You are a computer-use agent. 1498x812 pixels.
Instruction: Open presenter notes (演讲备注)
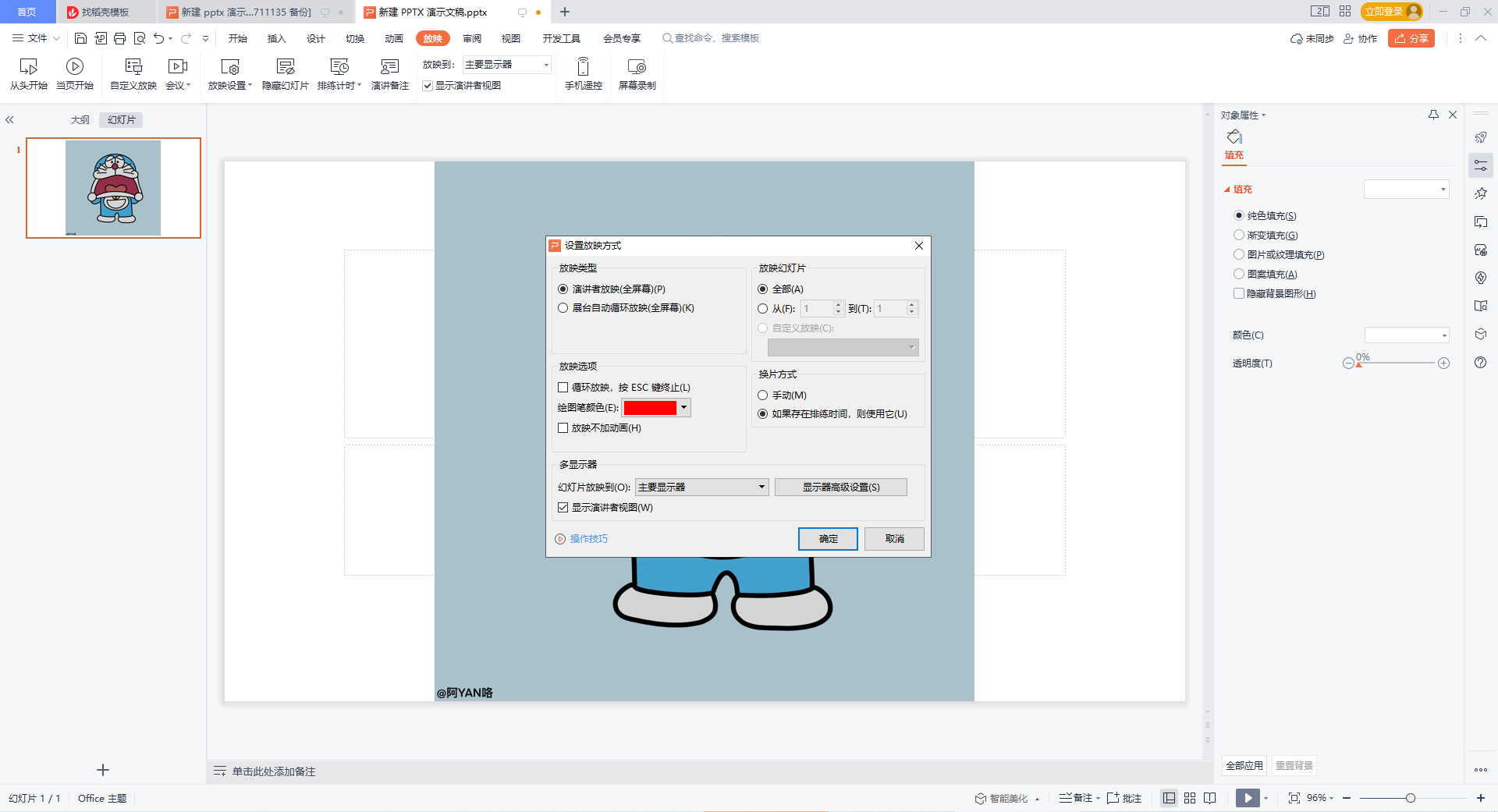click(x=390, y=74)
